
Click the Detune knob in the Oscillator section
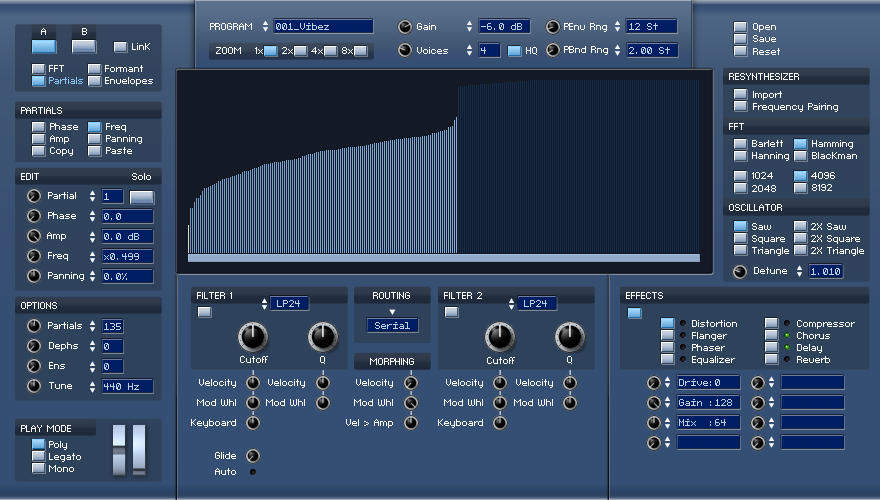pyautogui.click(x=740, y=272)
